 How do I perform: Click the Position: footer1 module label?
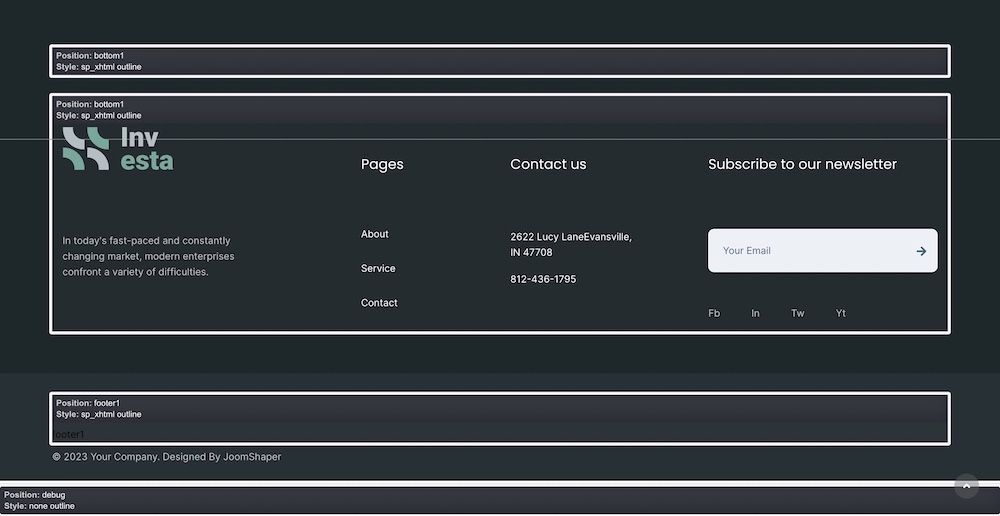pos(90,403)
